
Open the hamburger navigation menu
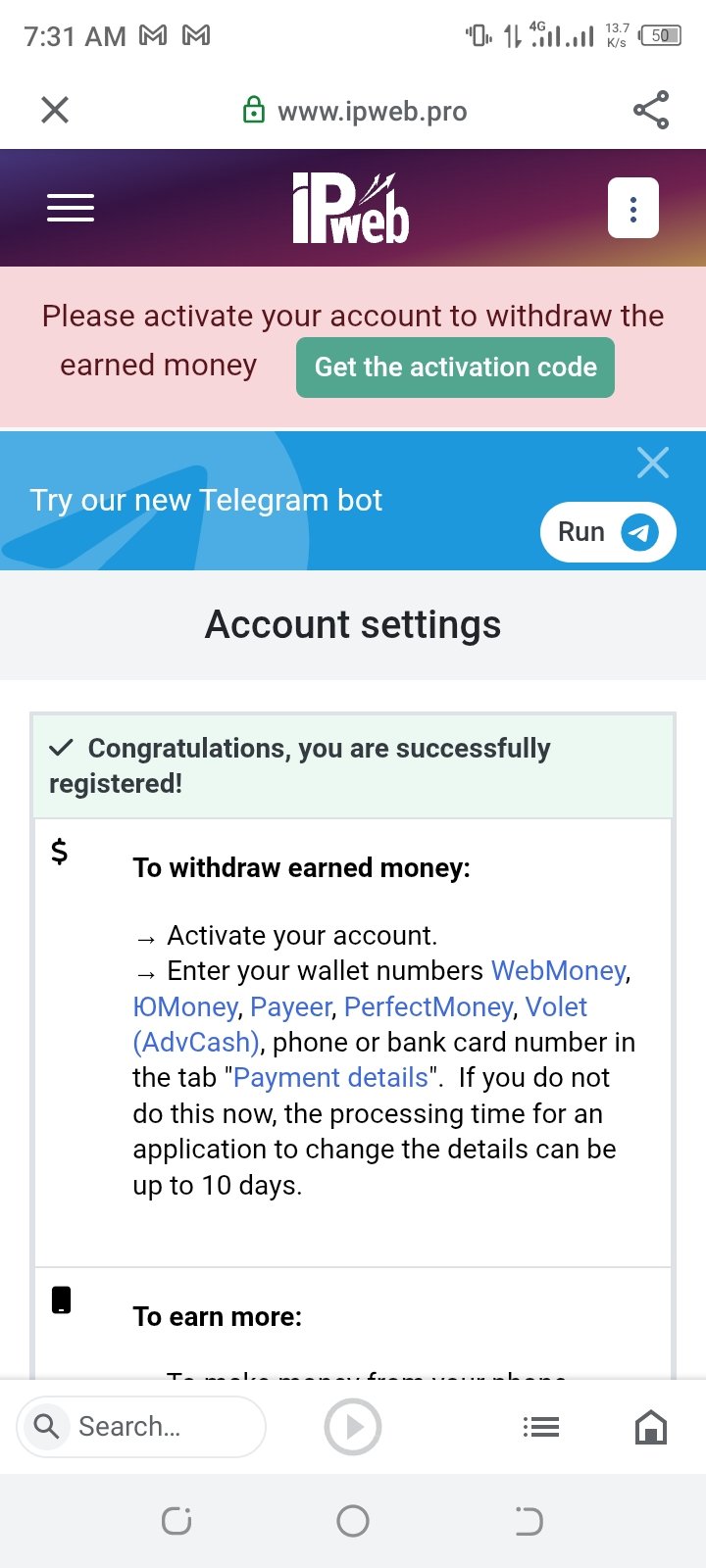coord(71,208)
